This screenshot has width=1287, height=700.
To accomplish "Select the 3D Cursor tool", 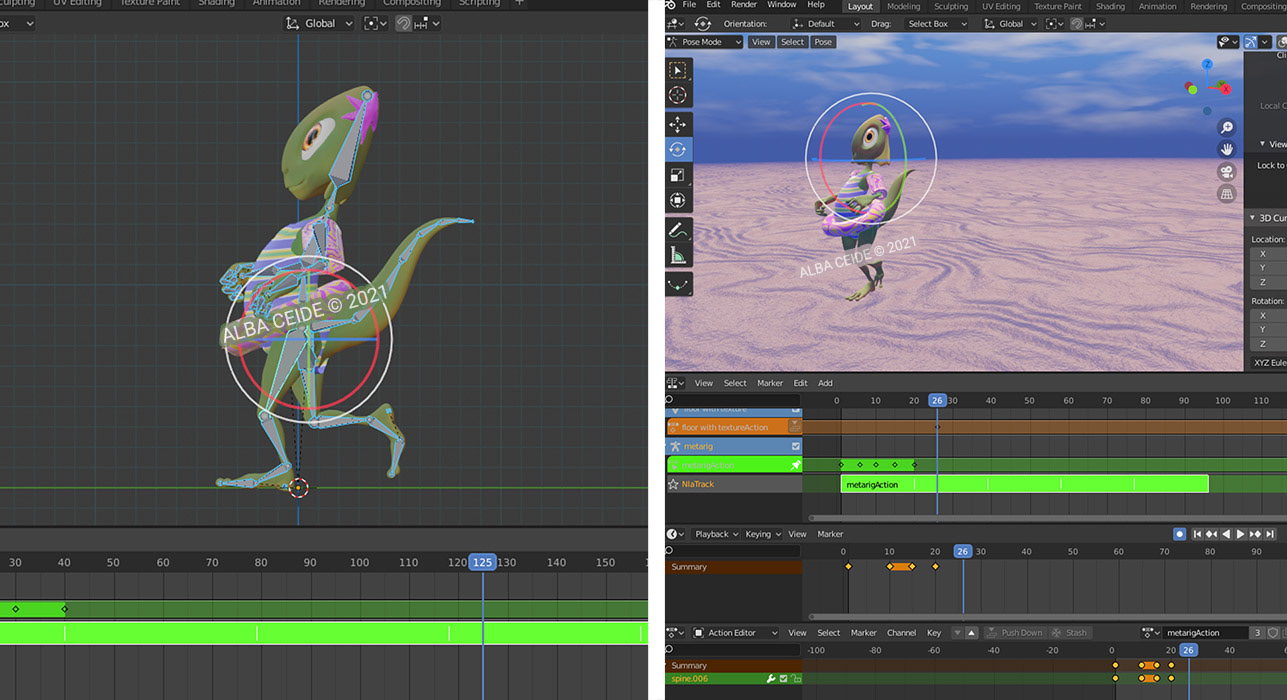I will [678, 95].
